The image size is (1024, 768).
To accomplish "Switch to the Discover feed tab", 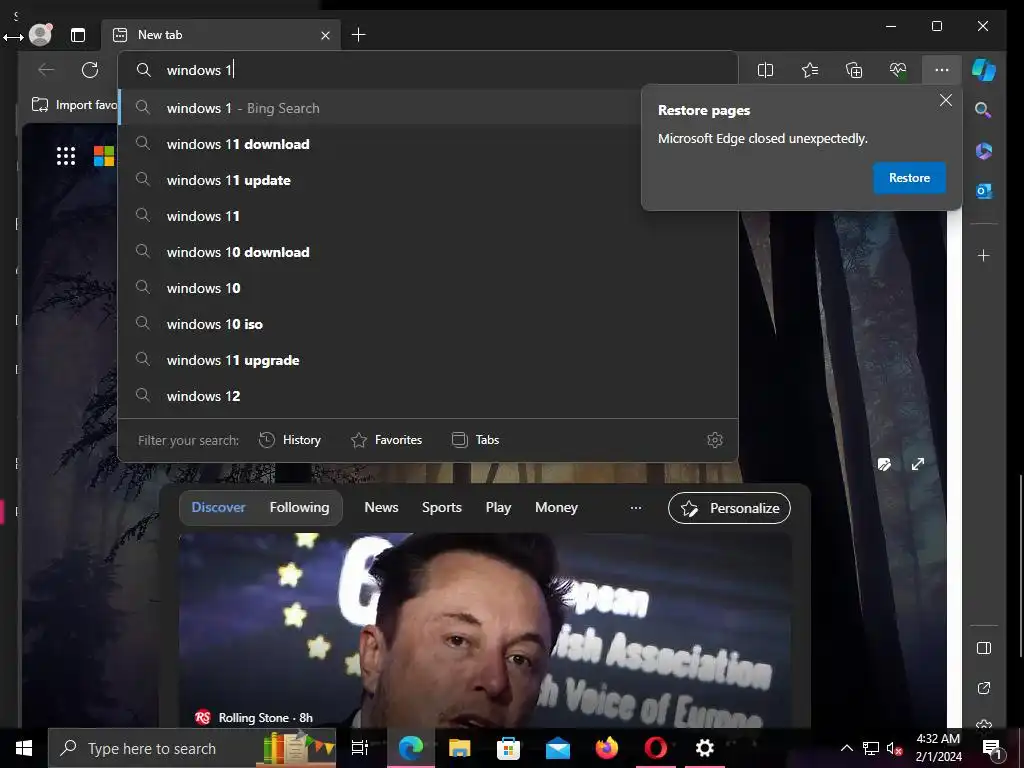I will (218, 507).
